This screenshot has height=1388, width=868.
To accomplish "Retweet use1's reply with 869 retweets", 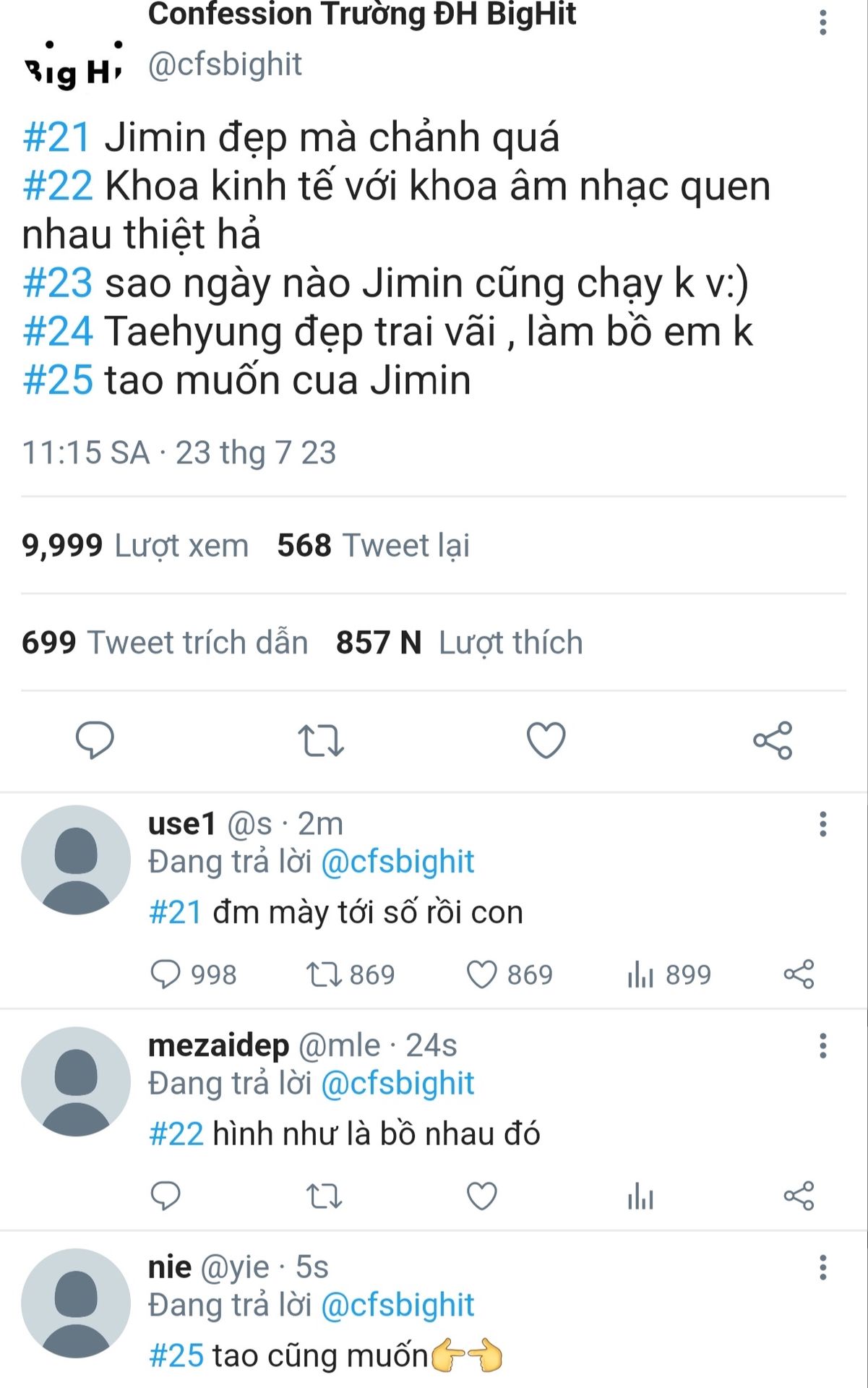I will click(x=323, y=974).
